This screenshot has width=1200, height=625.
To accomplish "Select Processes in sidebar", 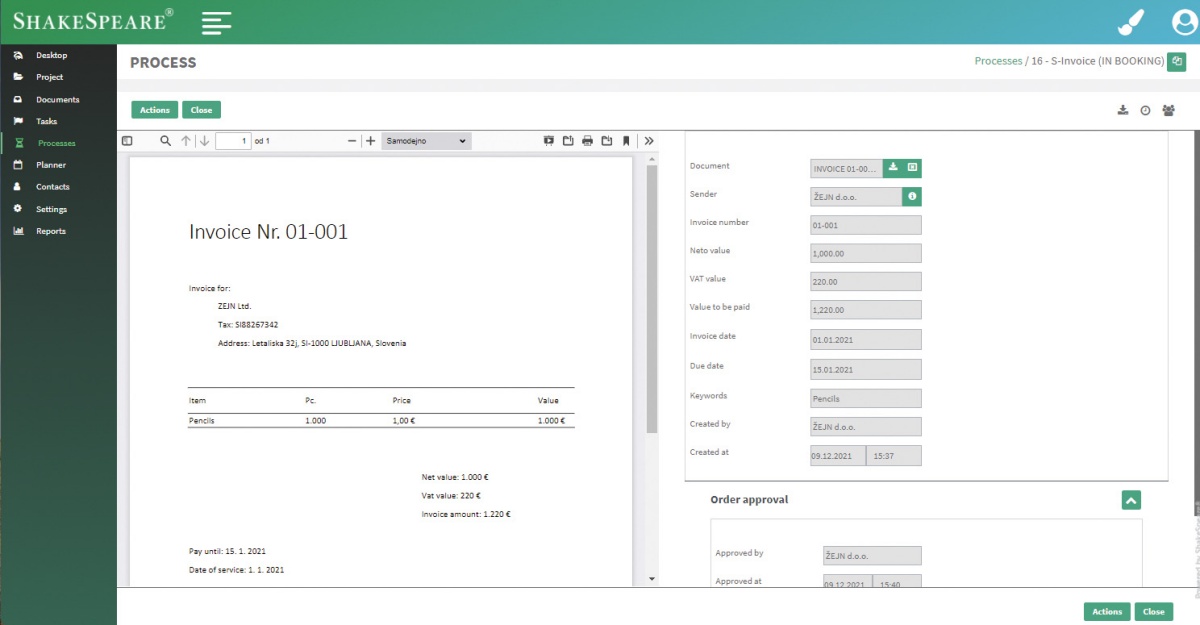I will [56, 143].
